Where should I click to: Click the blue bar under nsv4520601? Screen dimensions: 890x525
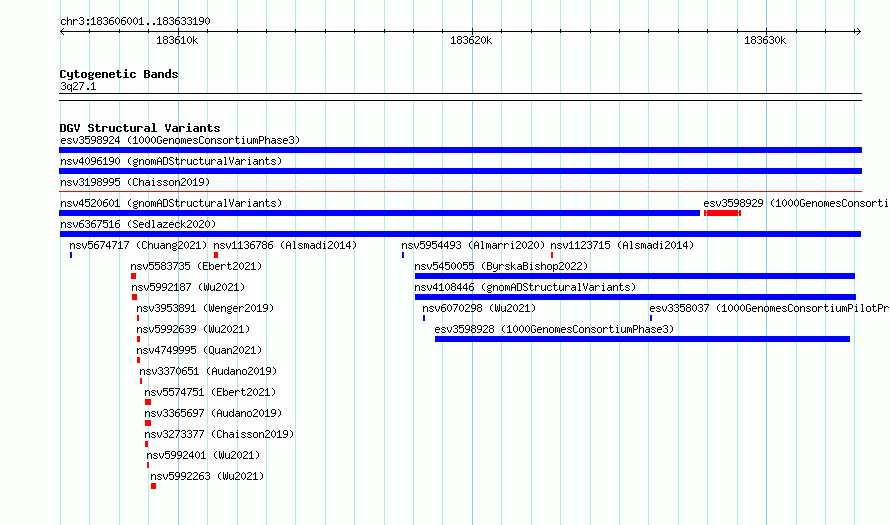coord(380,213)
